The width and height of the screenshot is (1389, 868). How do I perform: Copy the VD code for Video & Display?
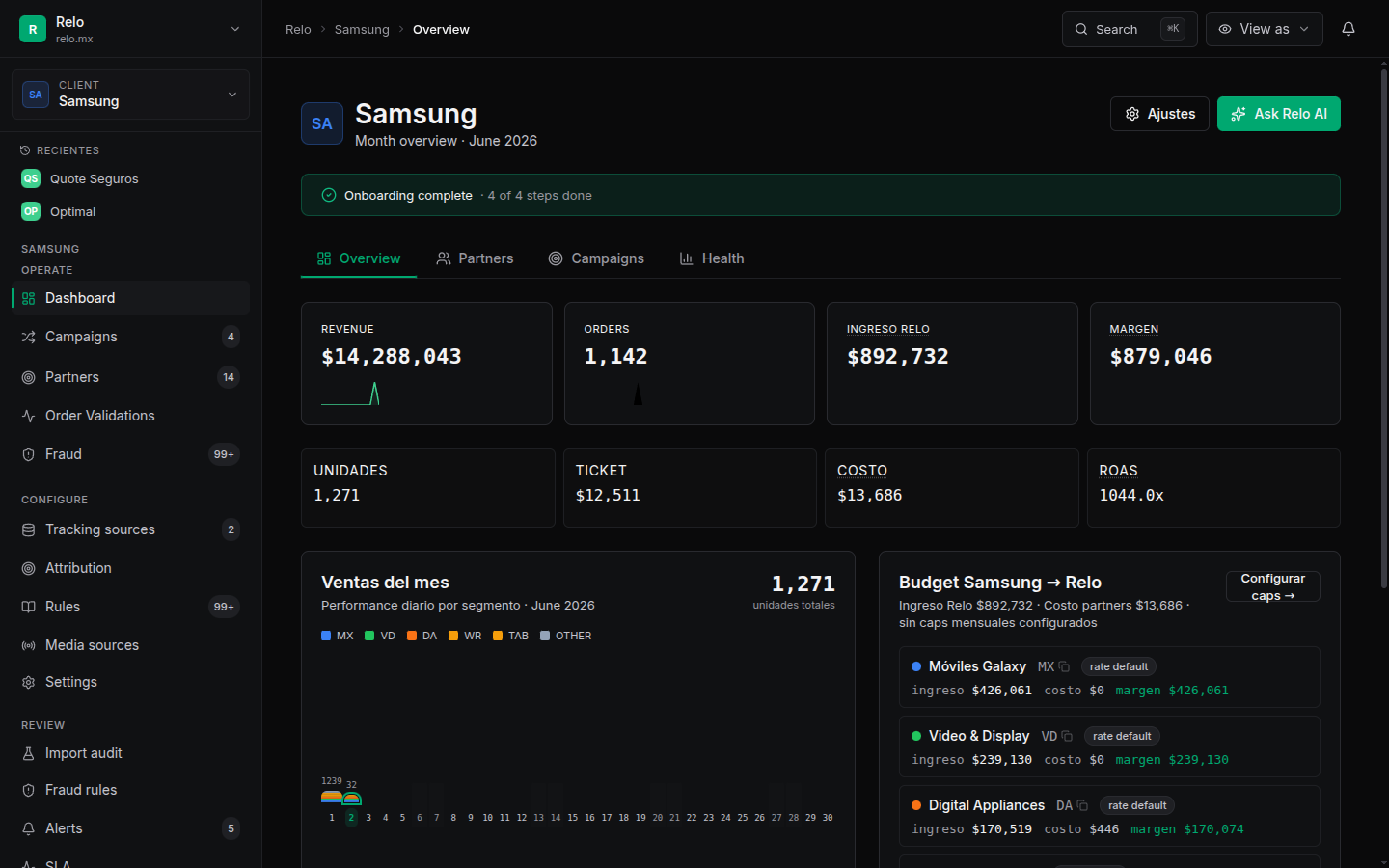[x=1067, y=736]
